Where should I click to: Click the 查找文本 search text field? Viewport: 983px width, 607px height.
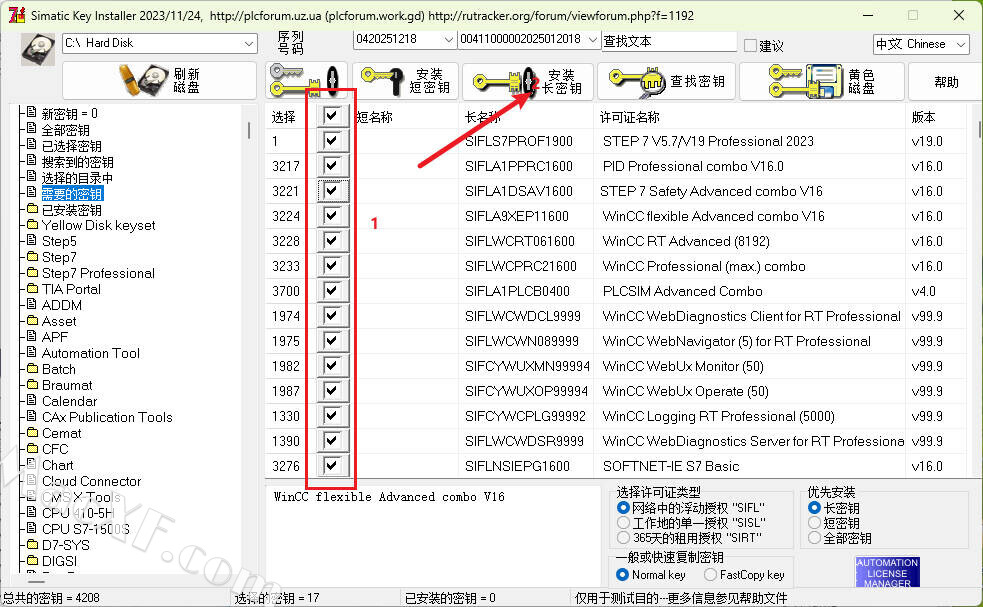tap(668, 41)
